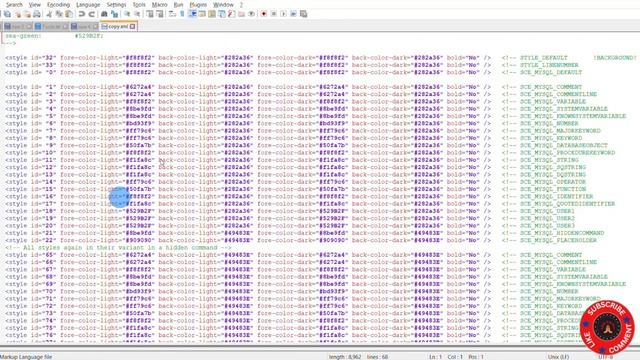The height and width of the screenshot is (360, 640).
Task: Close the copy.xml tab with its X
Action: 133,27
